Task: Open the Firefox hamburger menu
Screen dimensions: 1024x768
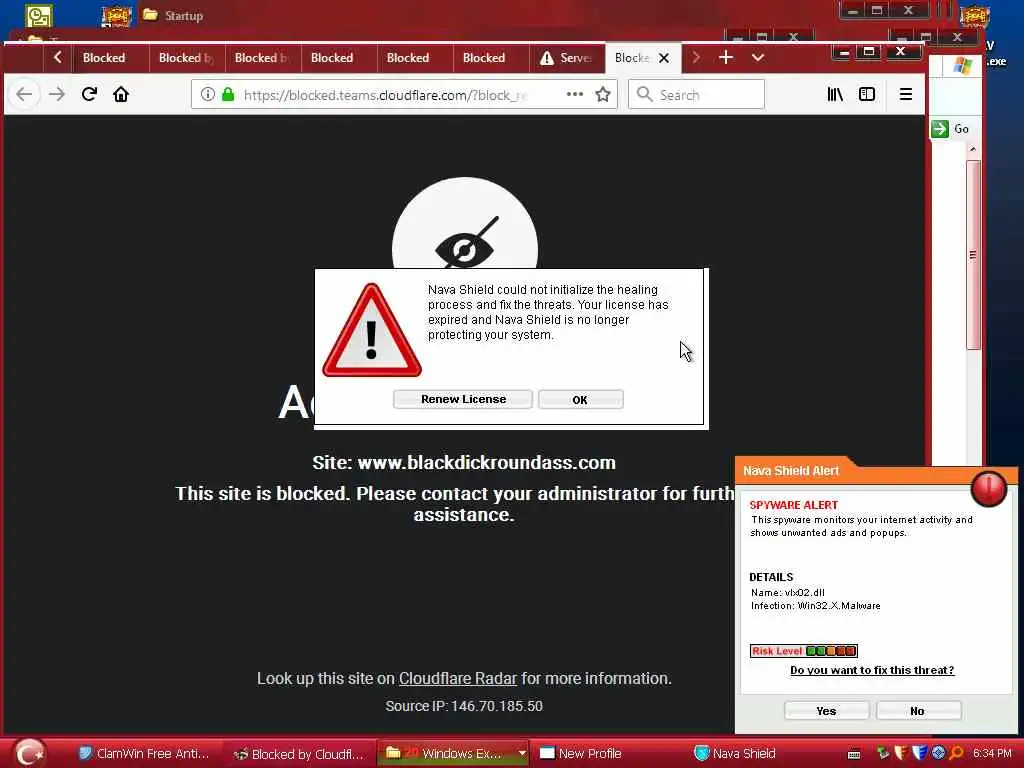Action: pos(906,94)
